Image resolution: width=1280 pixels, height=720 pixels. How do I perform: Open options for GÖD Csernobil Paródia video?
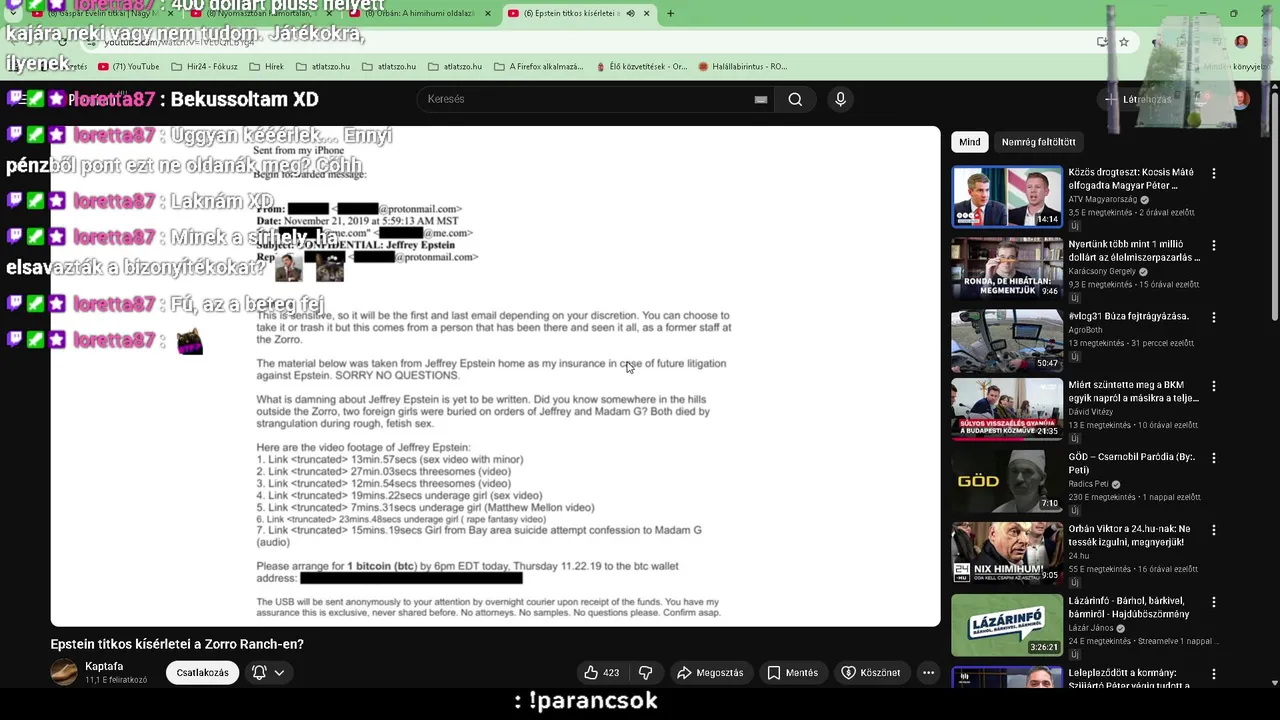click(x=1214, y=458)
